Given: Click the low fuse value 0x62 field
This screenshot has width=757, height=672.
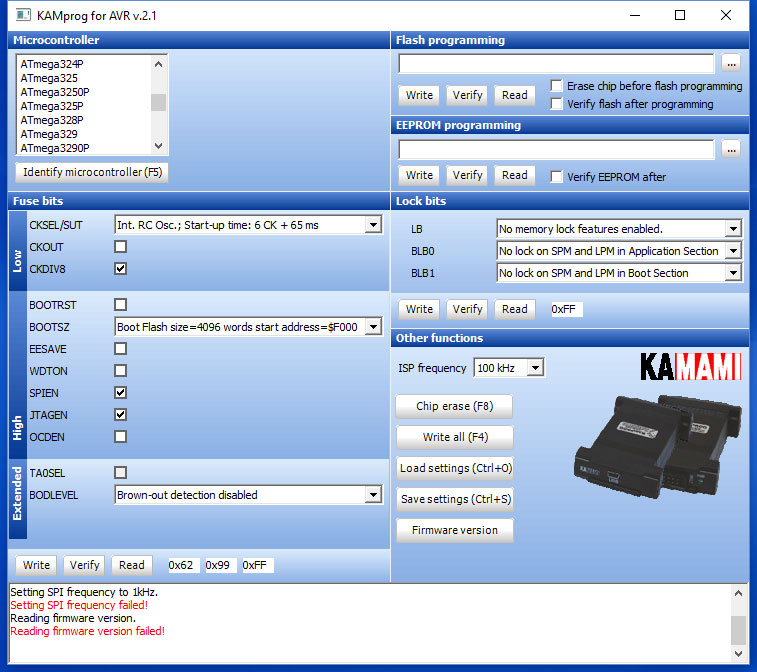Looking at the screenshot, I should [x=183, y=565].
